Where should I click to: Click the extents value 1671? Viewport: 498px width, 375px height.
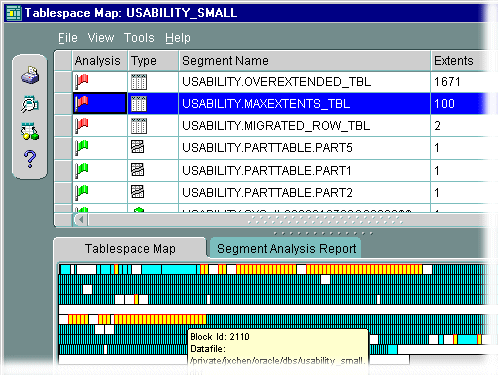point(447,82)
